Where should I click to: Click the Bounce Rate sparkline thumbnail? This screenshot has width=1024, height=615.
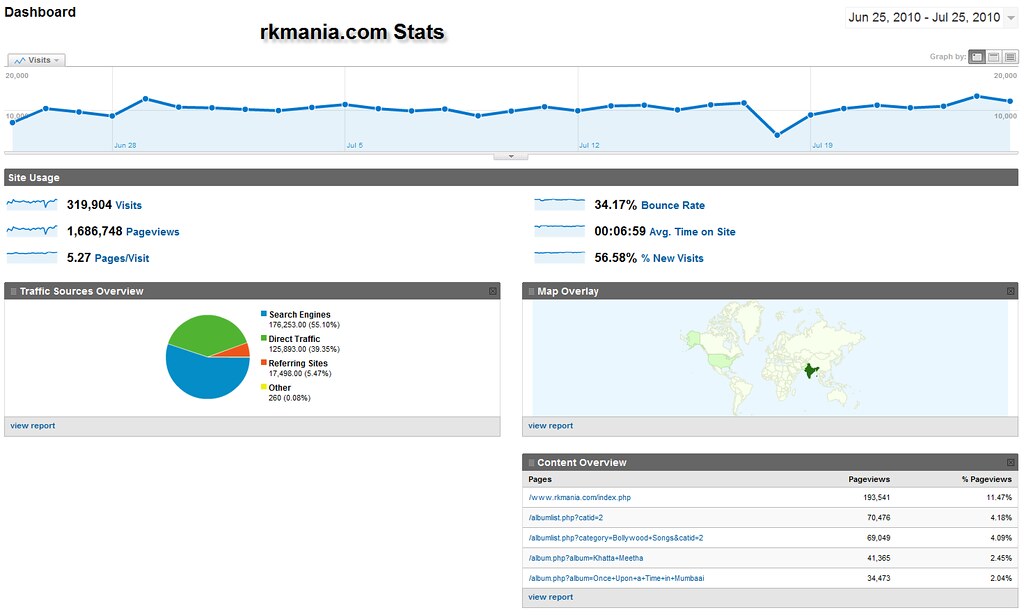click(x=559, y=204)
